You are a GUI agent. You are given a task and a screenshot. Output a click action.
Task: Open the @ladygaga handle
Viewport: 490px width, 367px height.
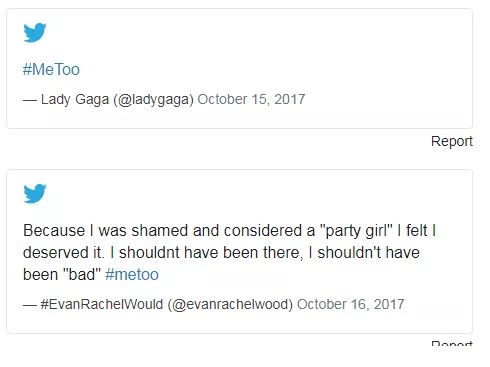[154, 99]
